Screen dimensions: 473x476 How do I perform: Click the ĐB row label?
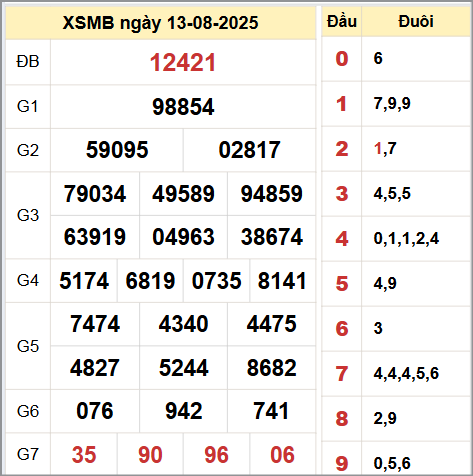click(x=28, y=62)
